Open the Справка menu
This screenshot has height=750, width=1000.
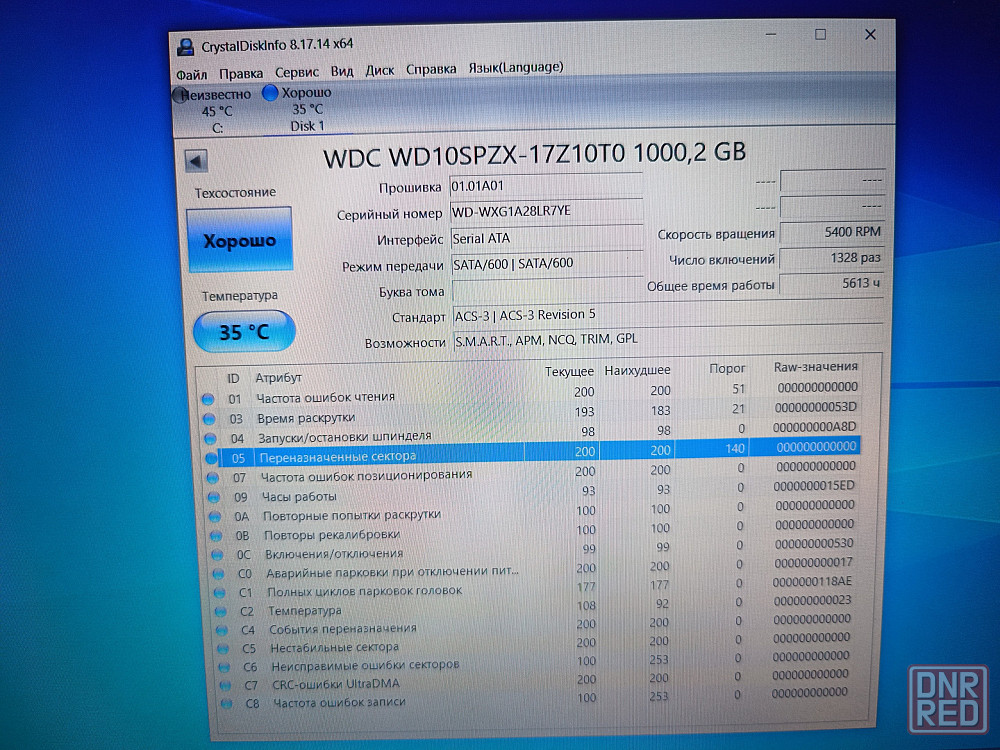click(x=431, y=69)
